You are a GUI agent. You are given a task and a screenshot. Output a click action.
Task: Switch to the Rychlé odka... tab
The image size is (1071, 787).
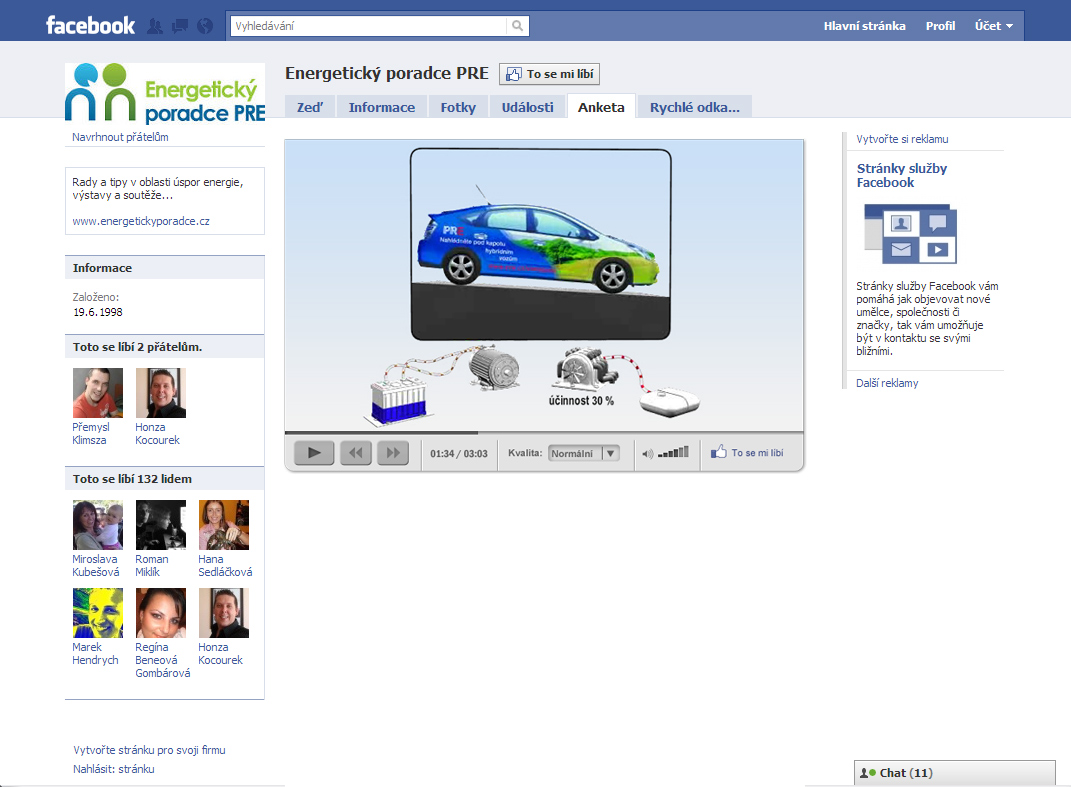tap(695, 107)
